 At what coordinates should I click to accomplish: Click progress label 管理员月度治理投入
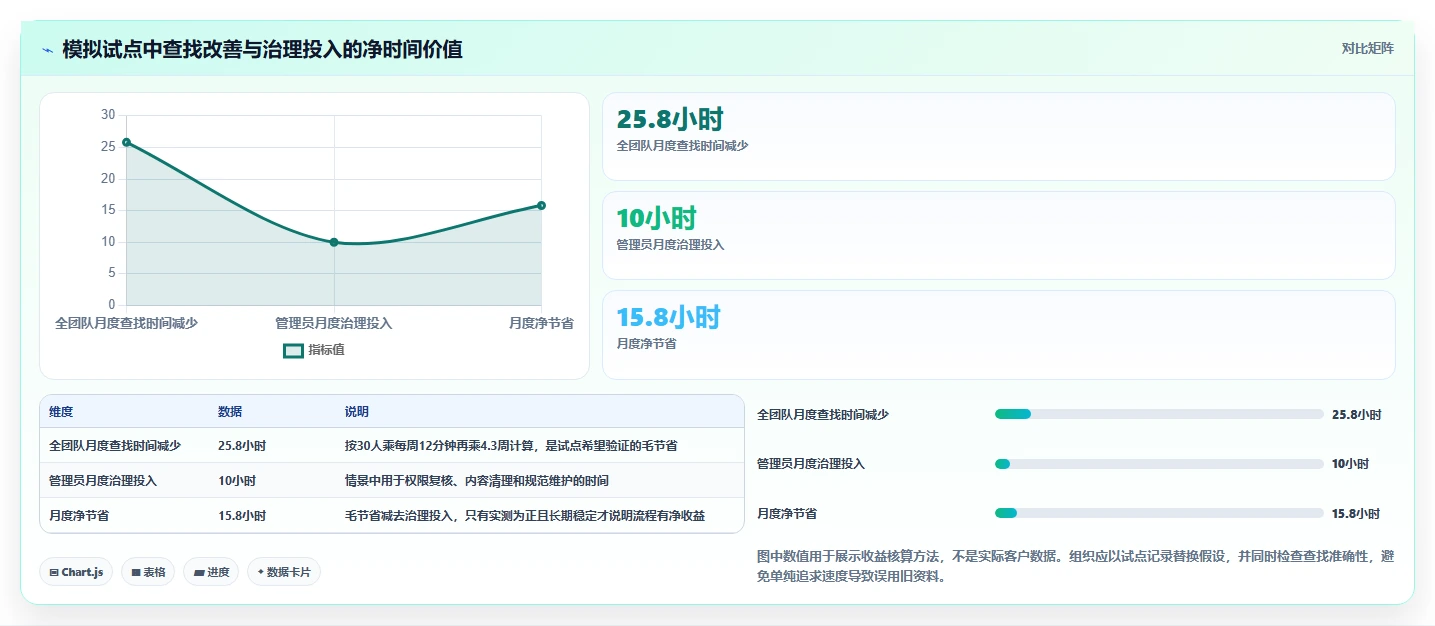pyautogui.click(x=811, y=464)
